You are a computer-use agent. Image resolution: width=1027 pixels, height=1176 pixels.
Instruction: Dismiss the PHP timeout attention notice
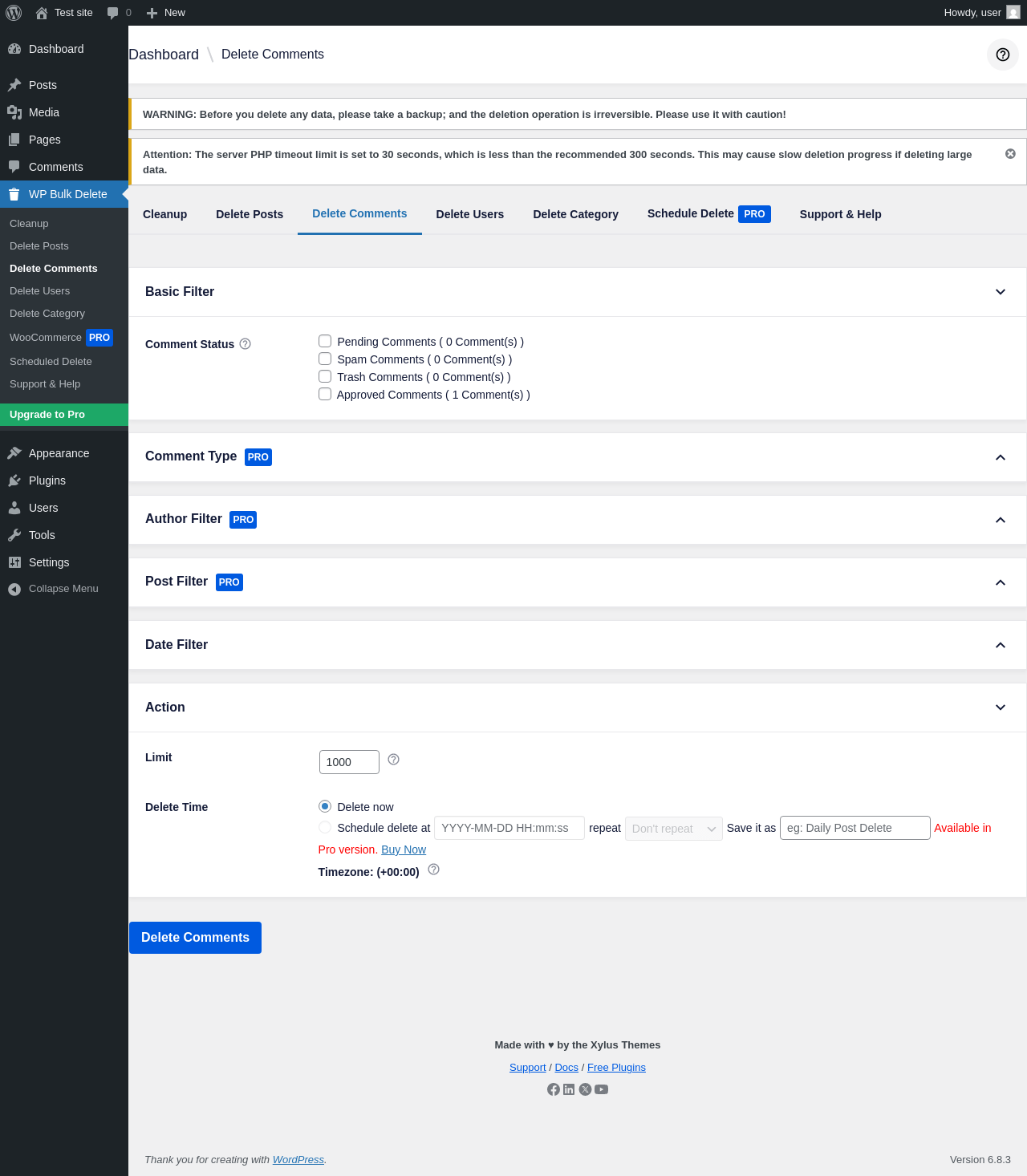[1010, 154]
